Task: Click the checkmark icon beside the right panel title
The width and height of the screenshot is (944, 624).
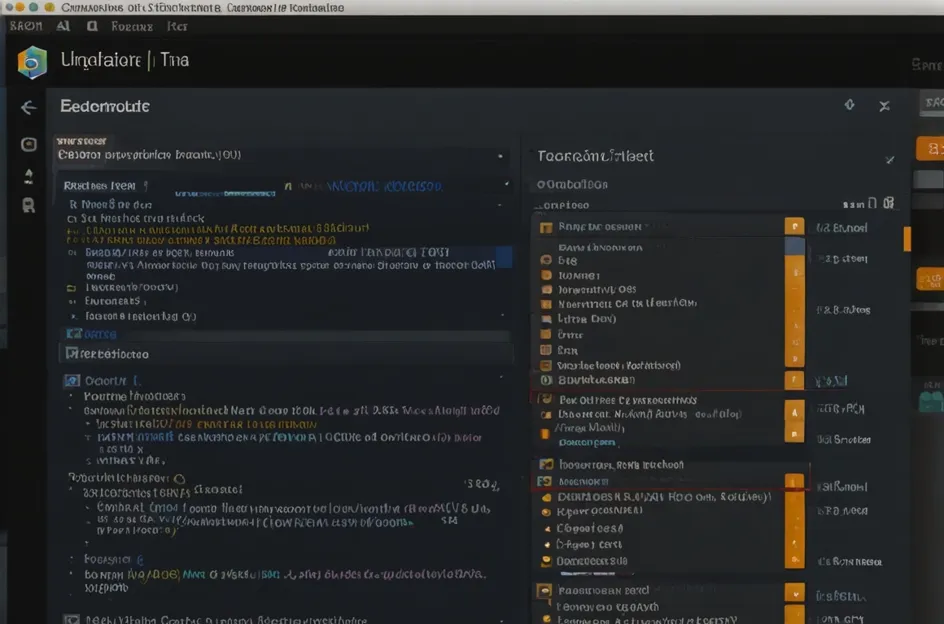Action: 889,159
